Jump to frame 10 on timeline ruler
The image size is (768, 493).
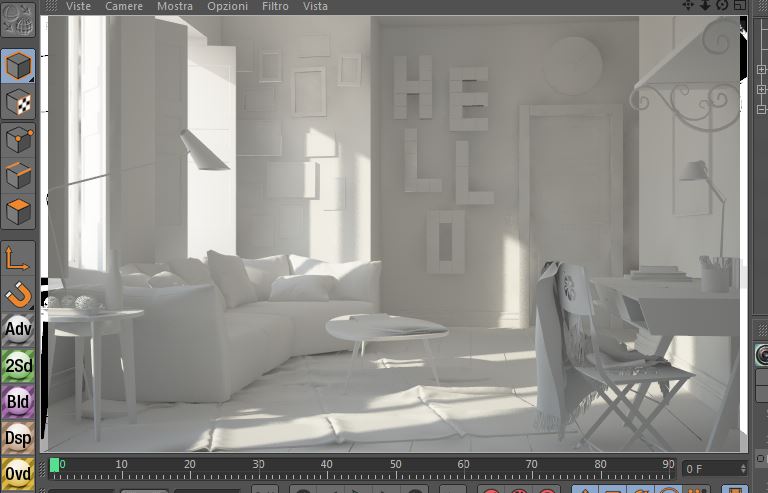121,464
